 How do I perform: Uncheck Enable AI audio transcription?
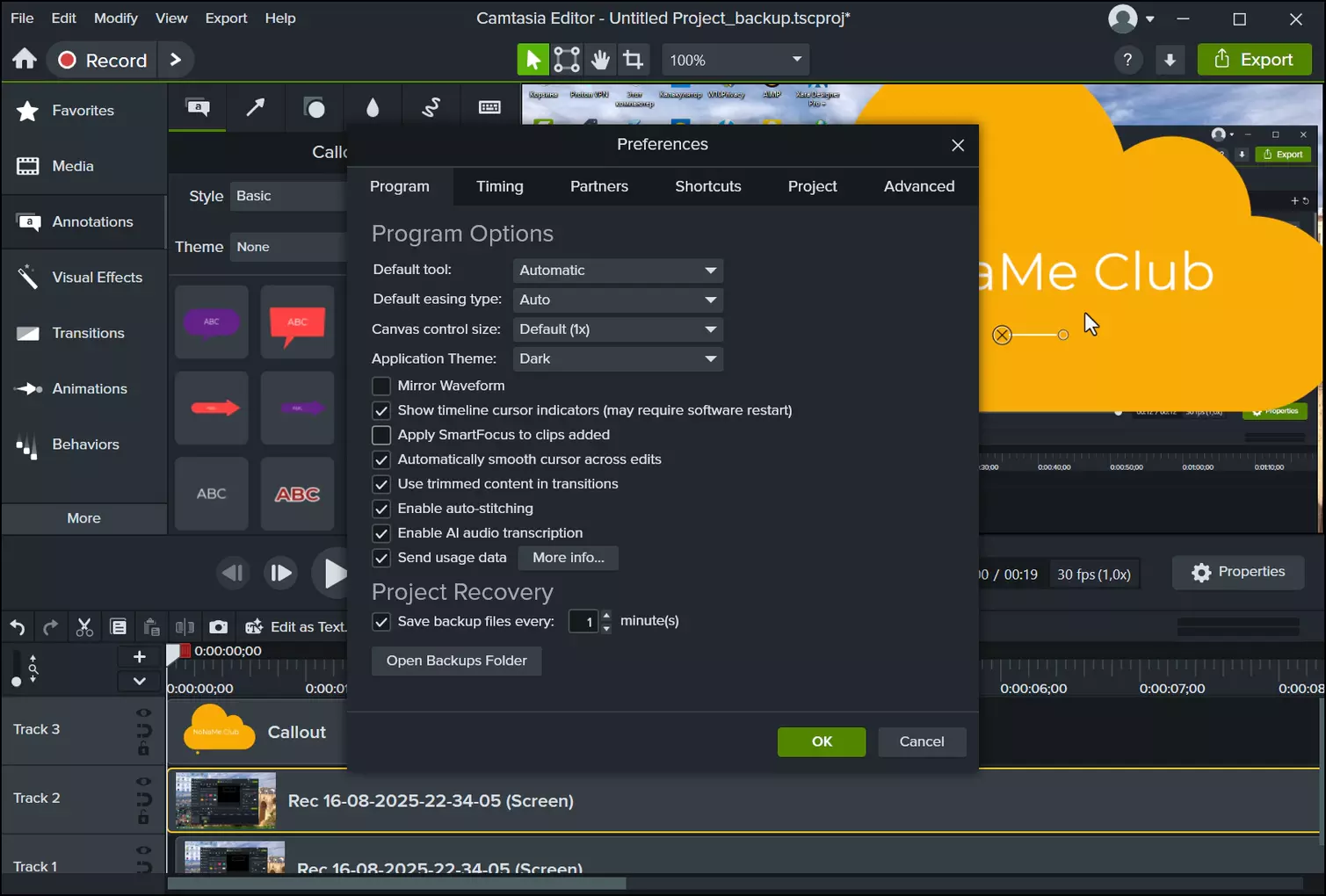point(381,533)
